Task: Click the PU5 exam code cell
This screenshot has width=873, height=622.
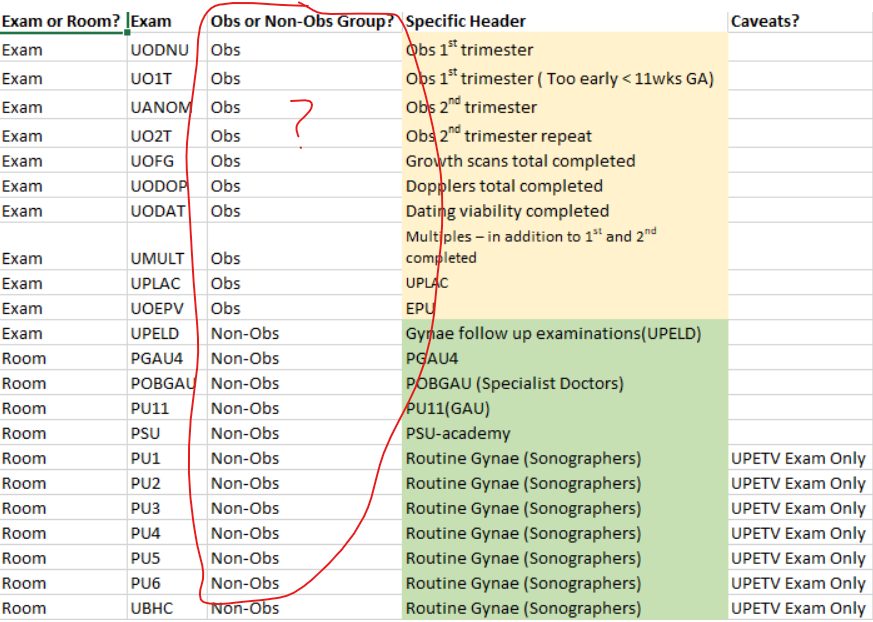Action: (167, 558)
